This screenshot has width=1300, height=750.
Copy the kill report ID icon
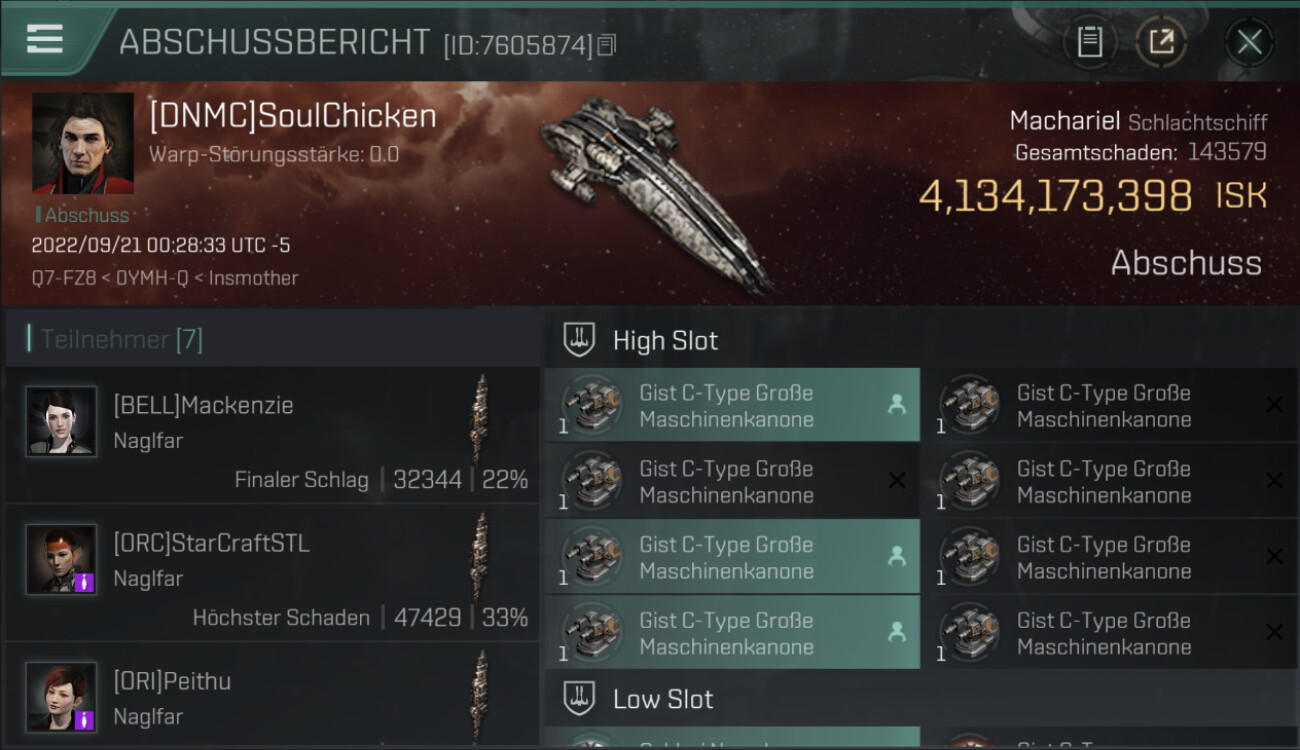(607, 44)
